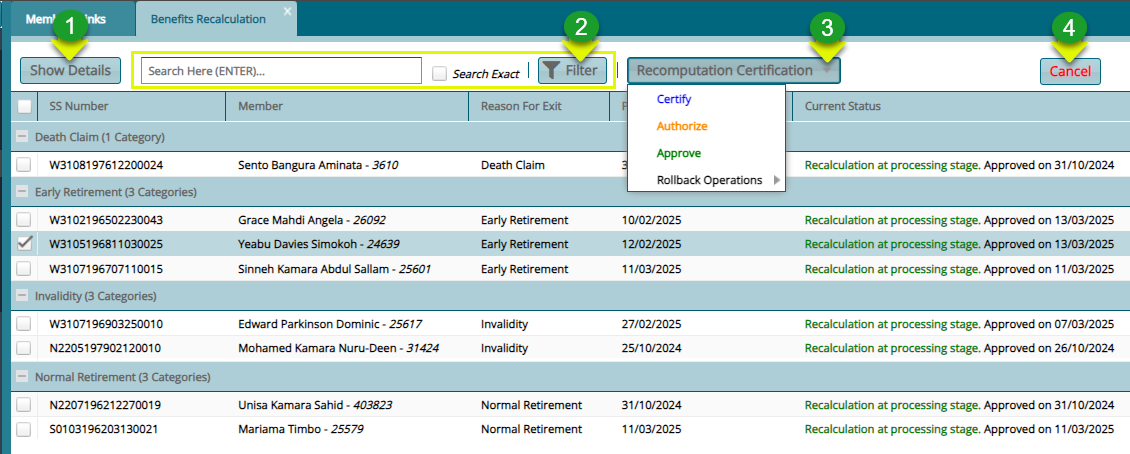The height and width of the screenshot is (454, 1130).
Task: Focus the Search Here input field
Action: coord(281,71)
